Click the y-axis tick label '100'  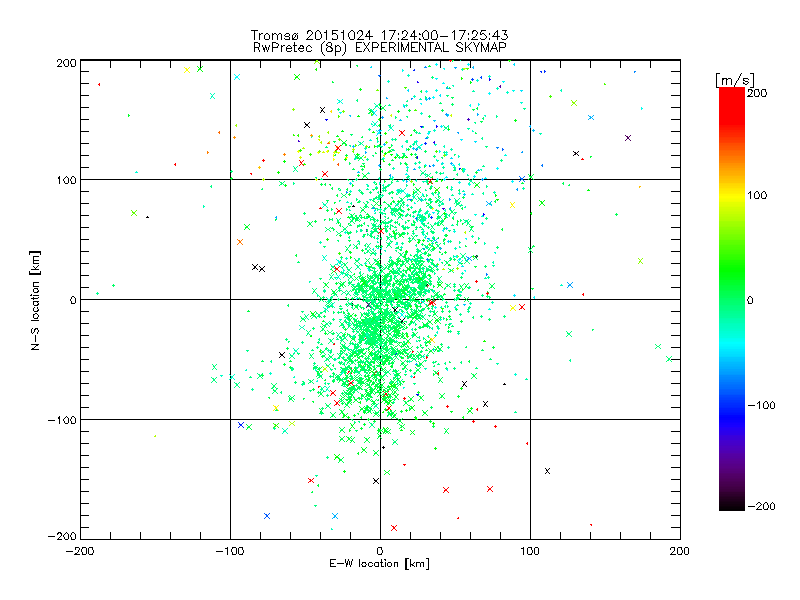point(66,180)
